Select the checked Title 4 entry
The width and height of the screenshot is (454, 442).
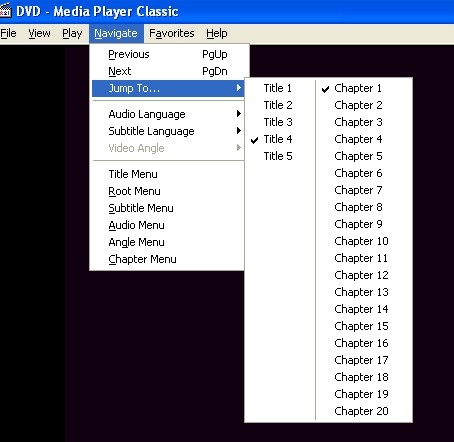279,139
